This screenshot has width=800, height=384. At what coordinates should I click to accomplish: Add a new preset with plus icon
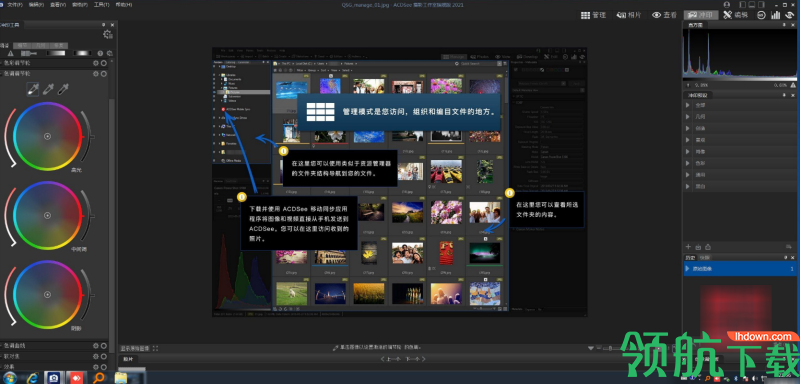[688, 247]
